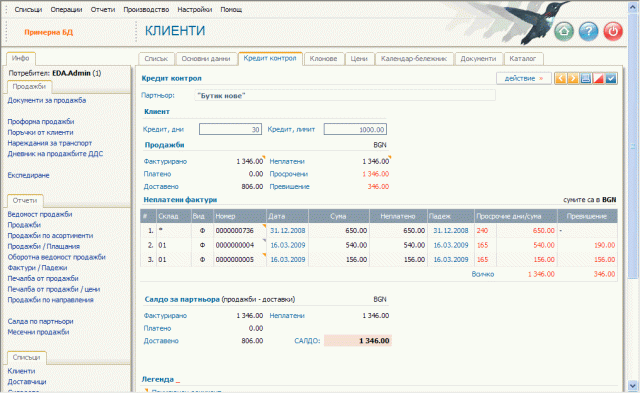The width and height of the screenshot is (640, 393).
Task: Switch to the Основни данни tab
Action: [x=206, y=59]
